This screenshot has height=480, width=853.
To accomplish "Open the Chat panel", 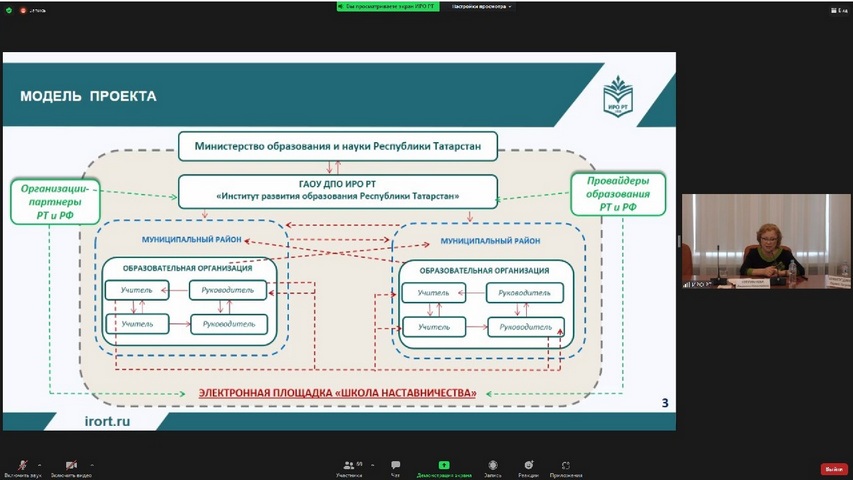I will click(x=395, y=469).
